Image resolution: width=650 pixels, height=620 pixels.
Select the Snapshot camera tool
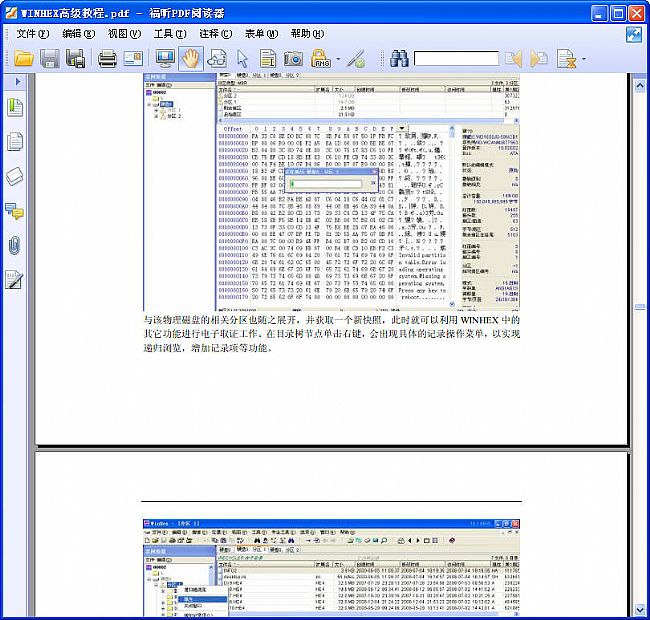(293, 58)
